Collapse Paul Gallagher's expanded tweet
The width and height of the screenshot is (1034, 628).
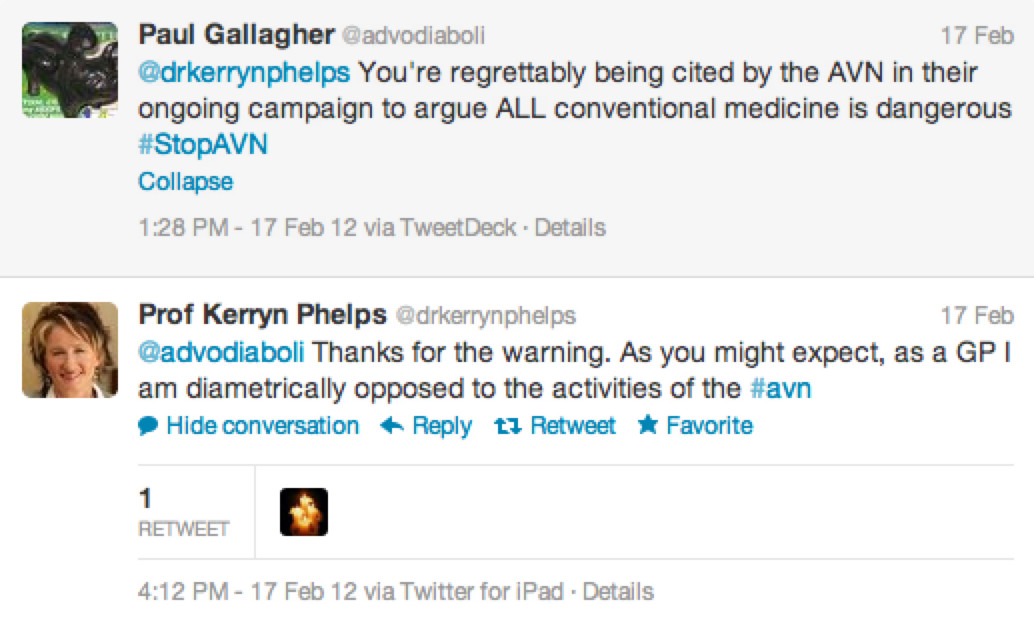pos(185,182)
